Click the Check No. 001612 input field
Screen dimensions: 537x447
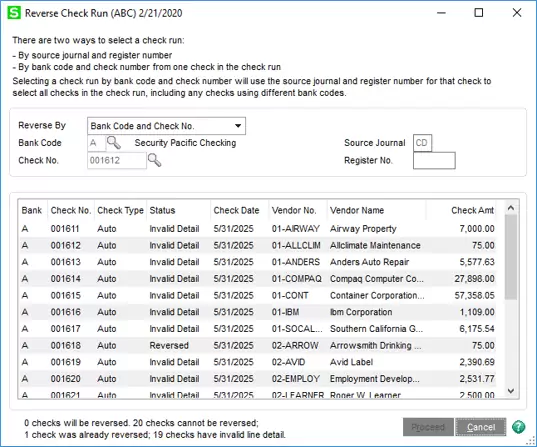coord(117,160)
